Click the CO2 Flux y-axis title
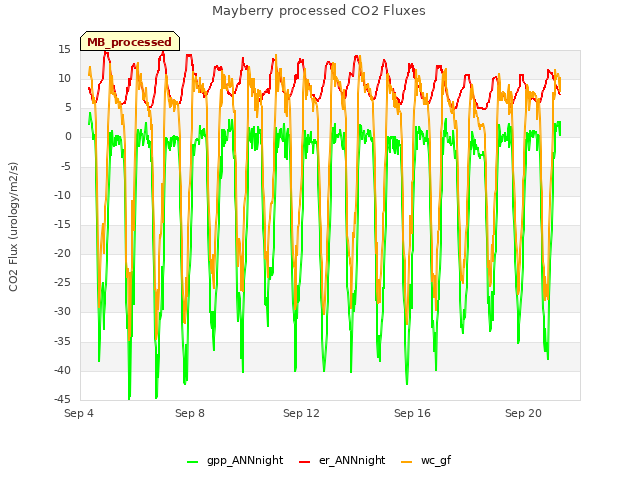 tap(13, 227)
